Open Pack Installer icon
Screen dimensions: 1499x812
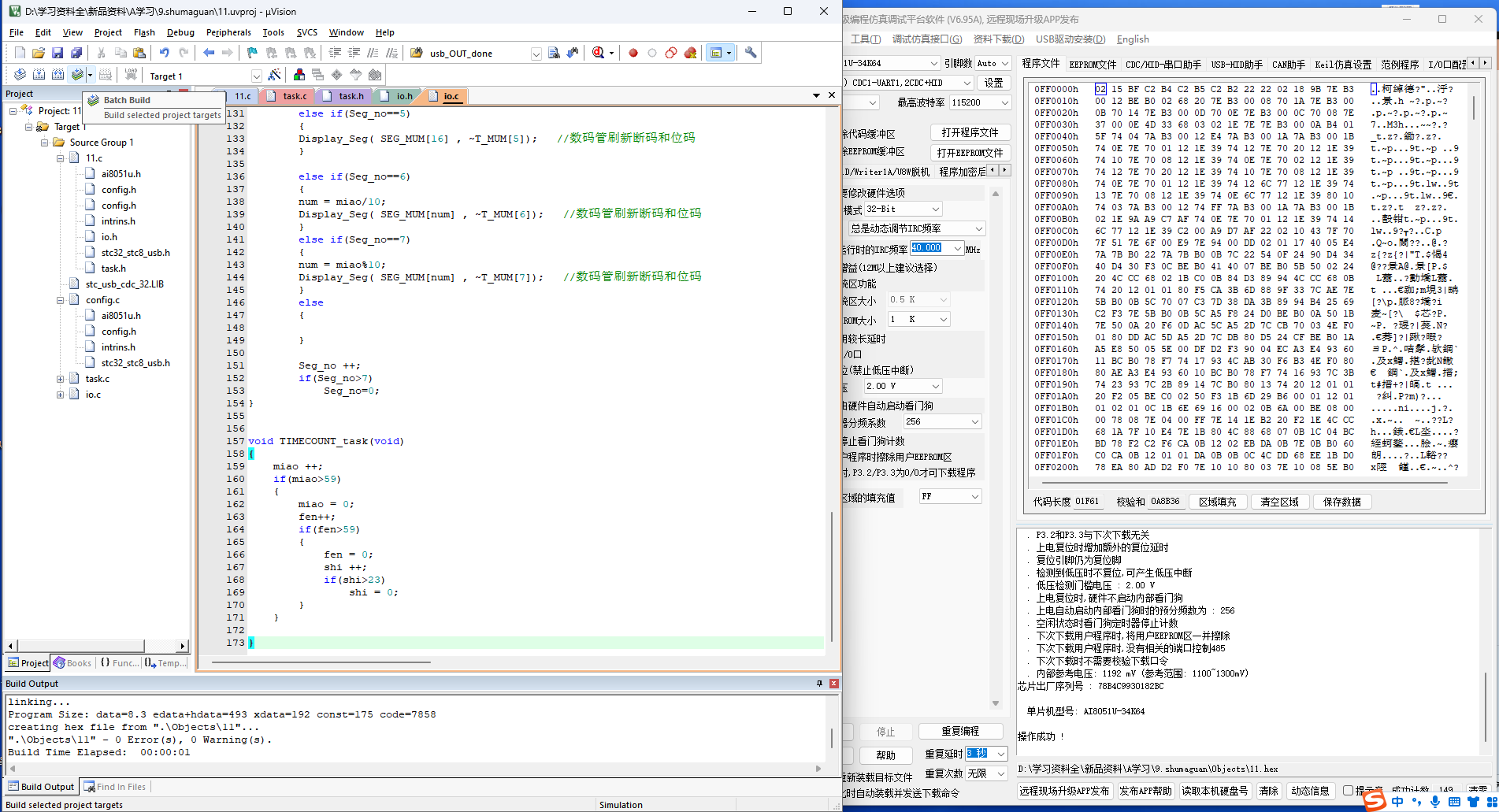click(x=375, y=75)
